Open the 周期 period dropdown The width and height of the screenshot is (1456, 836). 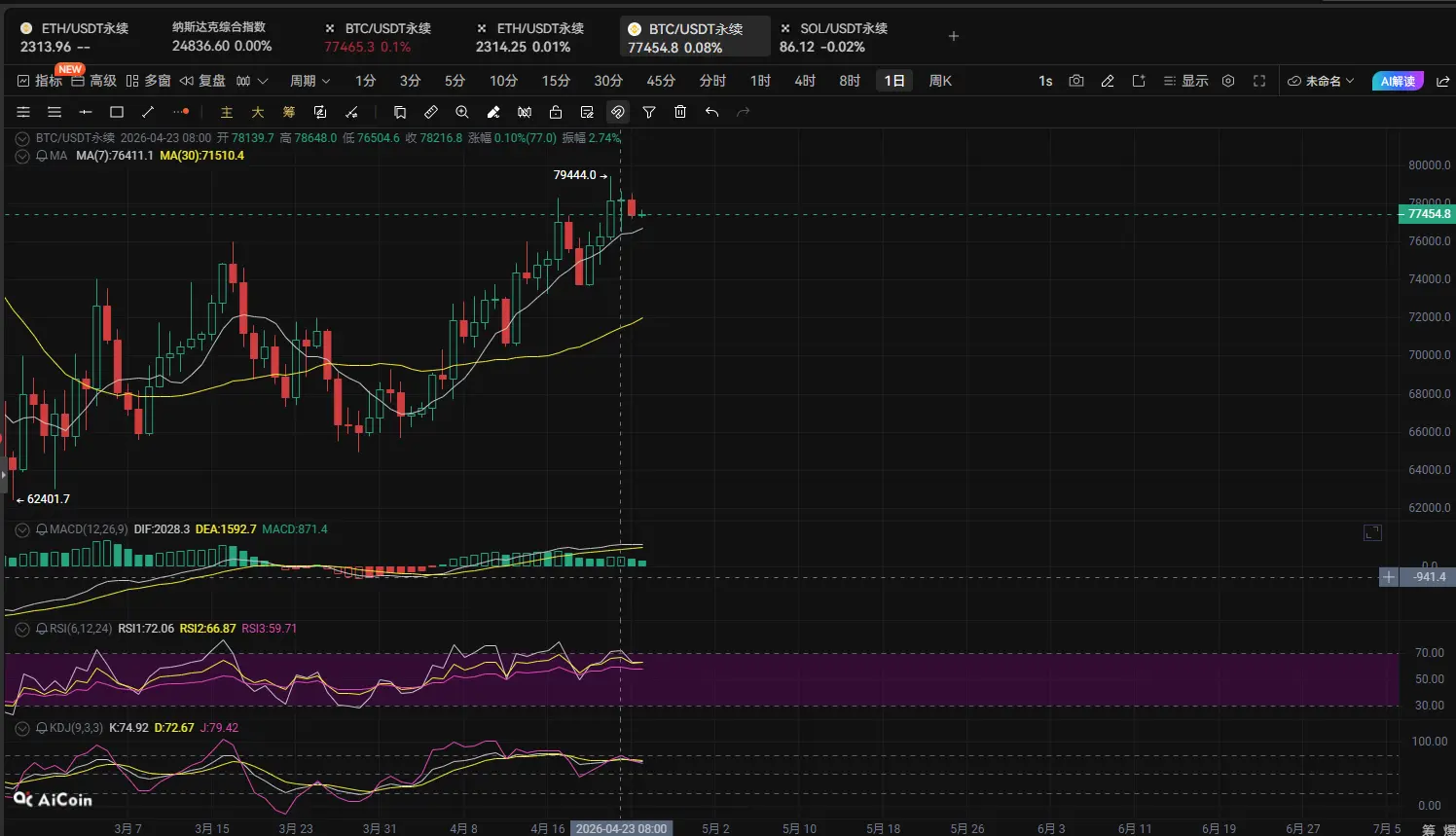coord(309,81)
